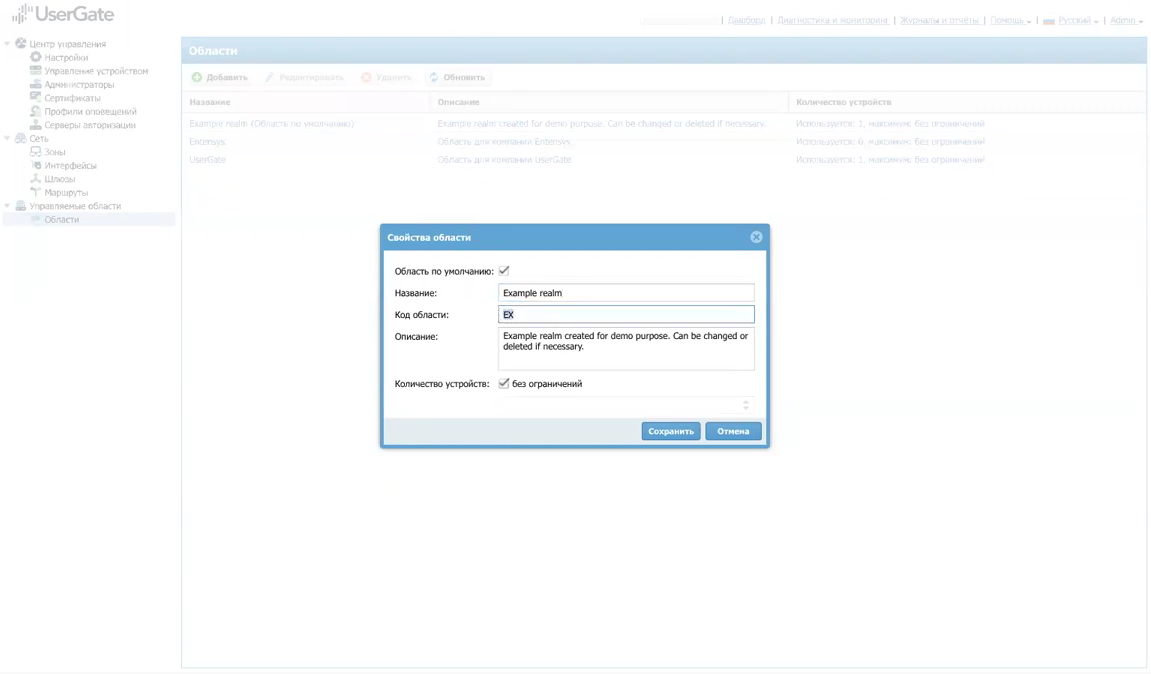The height and width of the screenshot is (674, 1151).
Task: Select Маршруты in the sidebar
Action: click(x=66, y=192)
